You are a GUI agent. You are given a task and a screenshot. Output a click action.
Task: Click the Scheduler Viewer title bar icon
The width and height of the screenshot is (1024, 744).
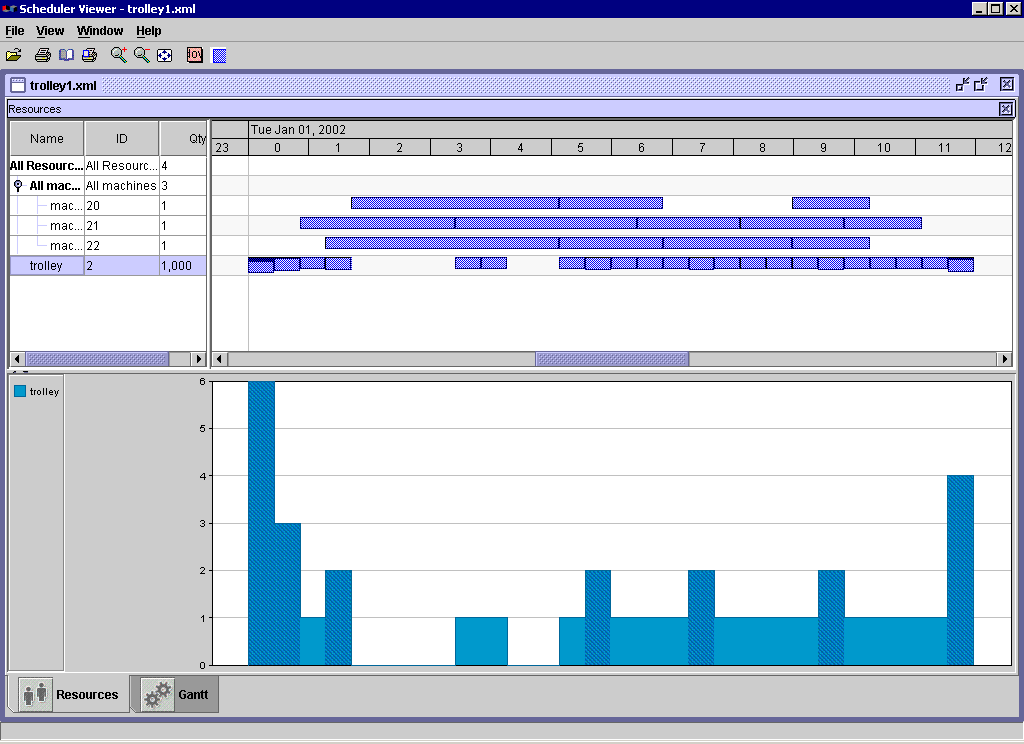[x=9, y=8]
